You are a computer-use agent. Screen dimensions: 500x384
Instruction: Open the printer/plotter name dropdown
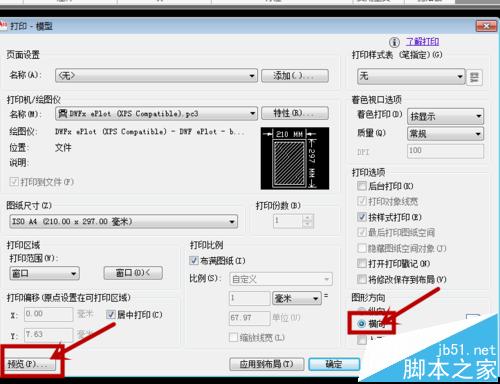(156, 114)
